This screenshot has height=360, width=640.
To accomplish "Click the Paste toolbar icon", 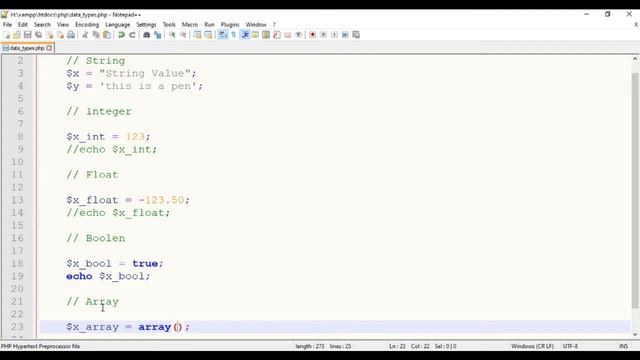I will coord(107,35).
